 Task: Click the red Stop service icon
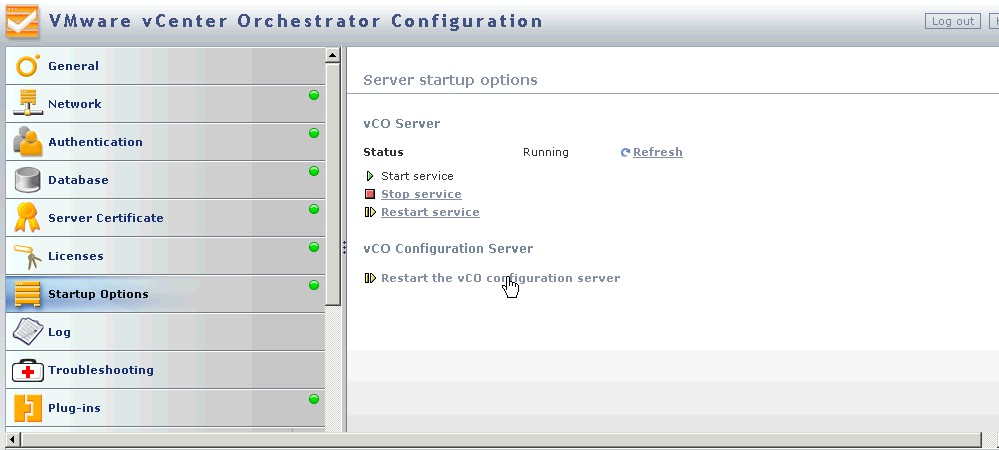click(370, 194)
